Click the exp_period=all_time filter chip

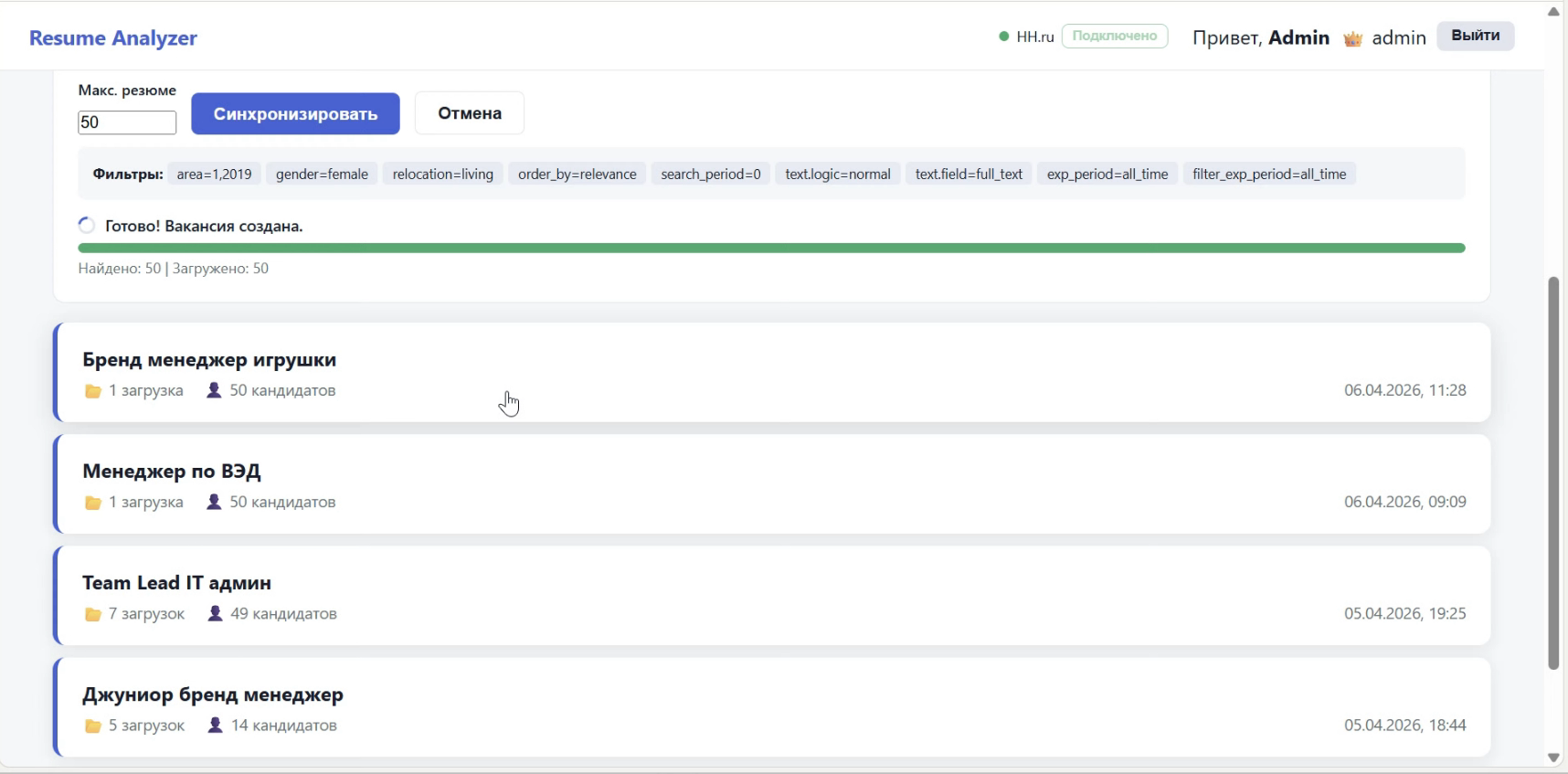coord(1107,174)
